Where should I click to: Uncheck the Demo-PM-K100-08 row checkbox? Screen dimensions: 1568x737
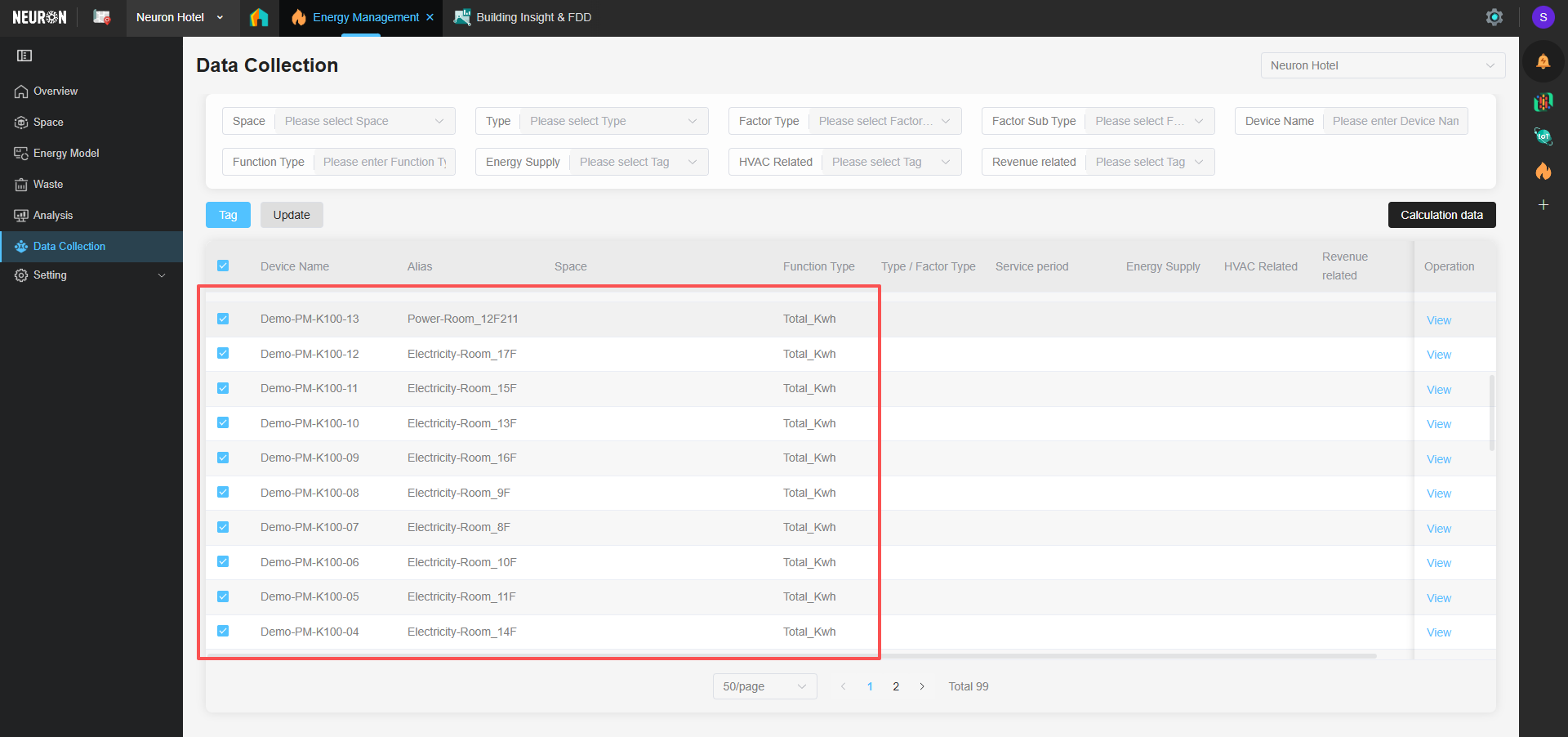(223, 492)
